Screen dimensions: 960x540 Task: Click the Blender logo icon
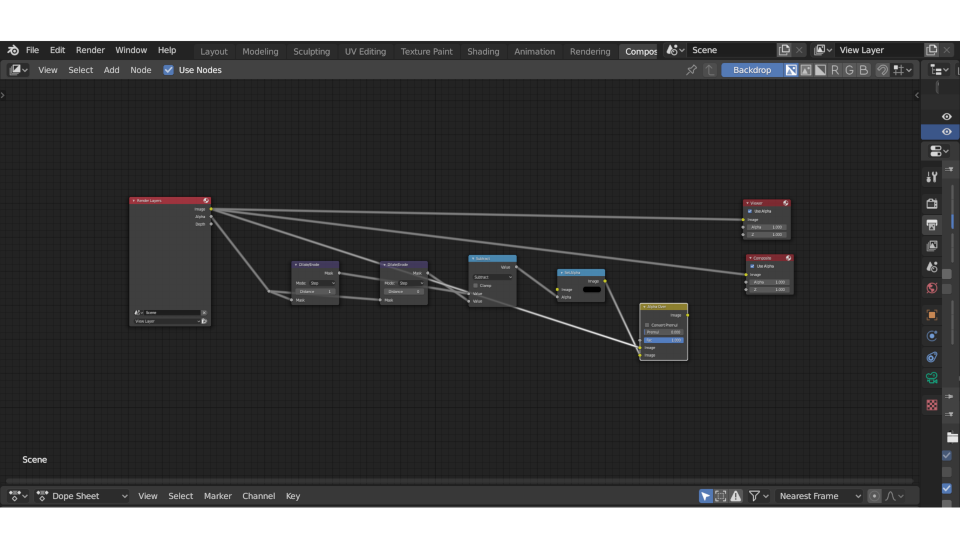click(13, 50)
